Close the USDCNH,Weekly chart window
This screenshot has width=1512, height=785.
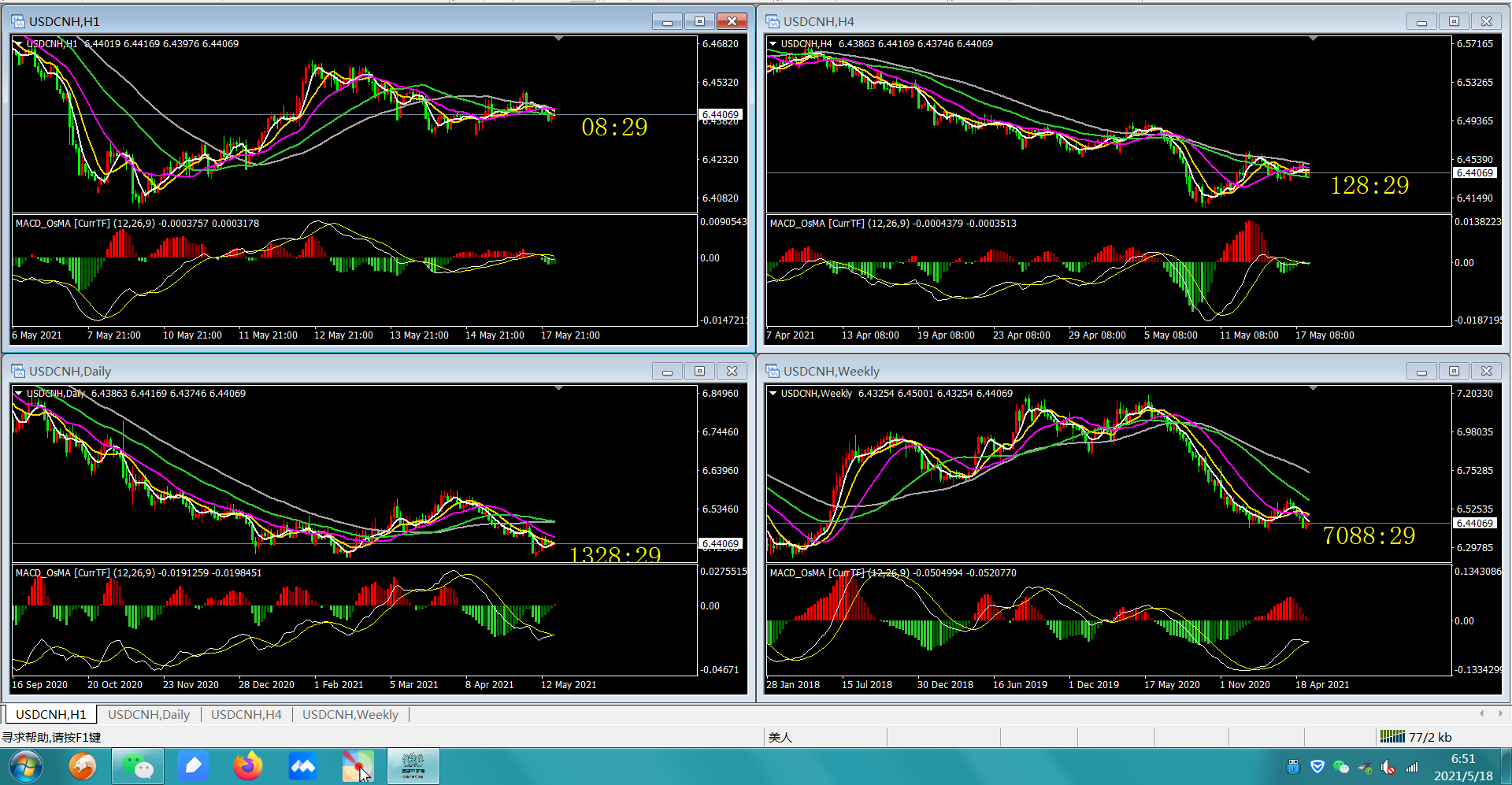(x=1486, y=371)
